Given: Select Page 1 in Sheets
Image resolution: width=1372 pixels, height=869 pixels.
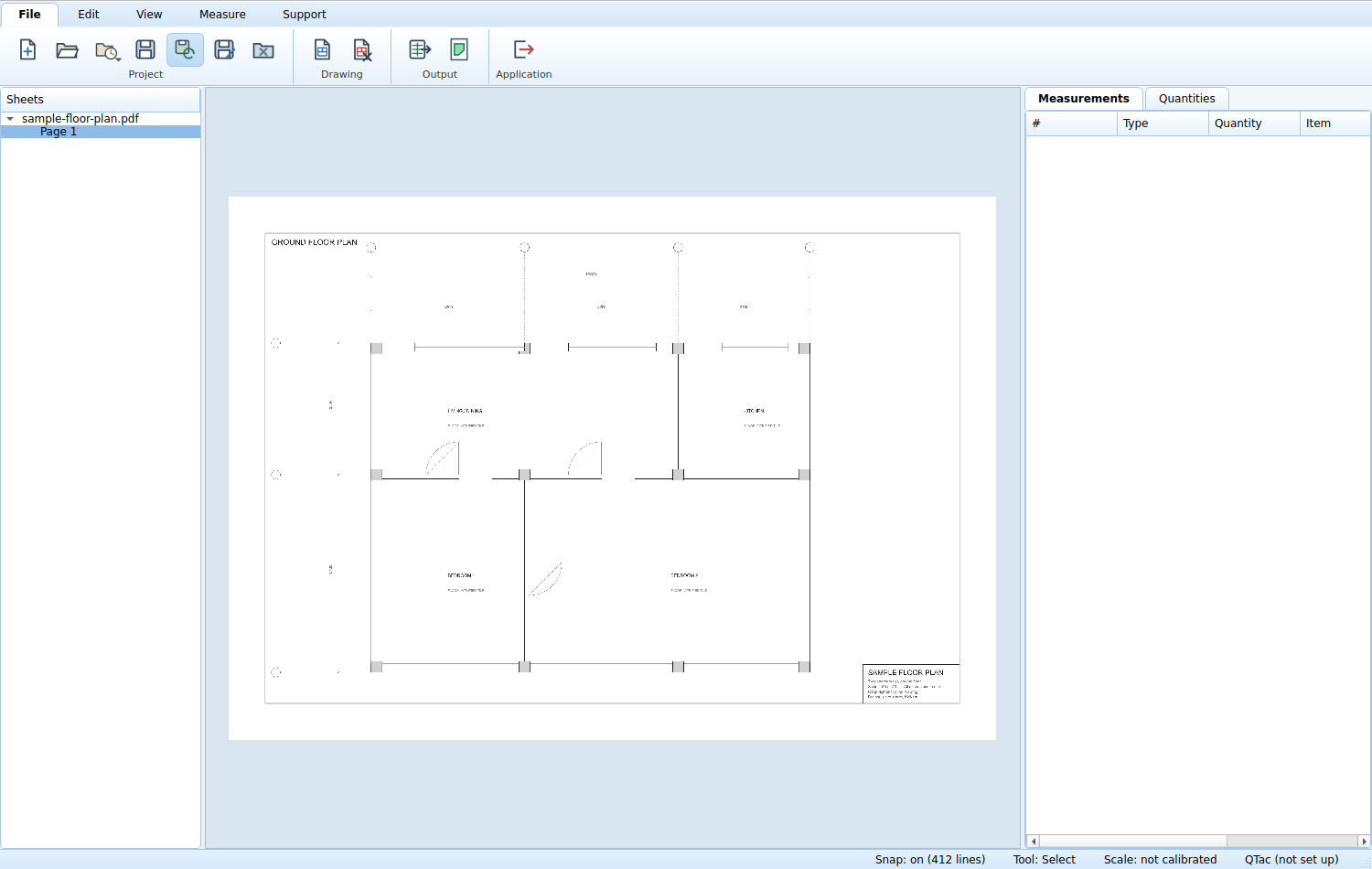Looking at the screenshot, I should [x=59, y=132].
